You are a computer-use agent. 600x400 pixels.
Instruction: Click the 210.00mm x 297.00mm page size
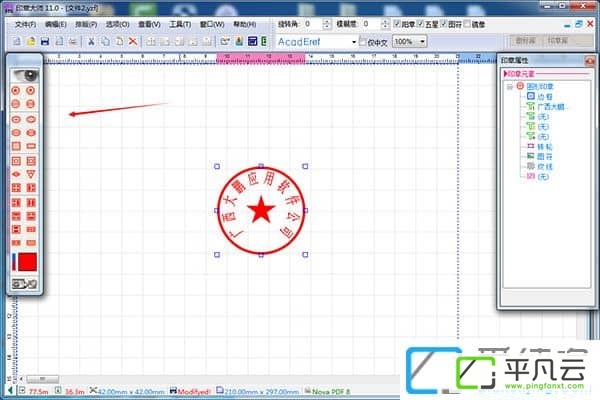261,392
